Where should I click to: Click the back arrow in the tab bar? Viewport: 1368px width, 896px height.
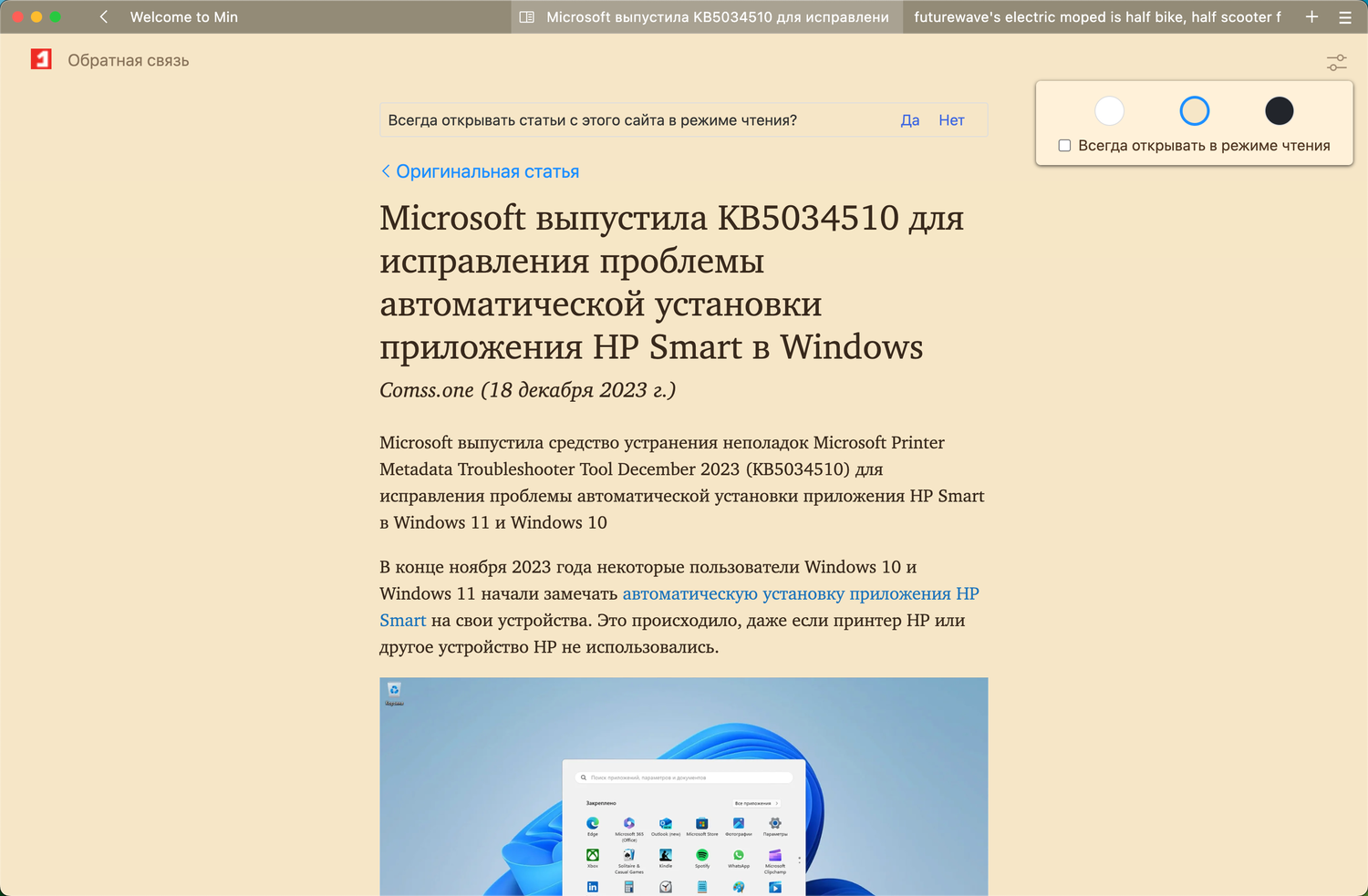click(104, 16)
